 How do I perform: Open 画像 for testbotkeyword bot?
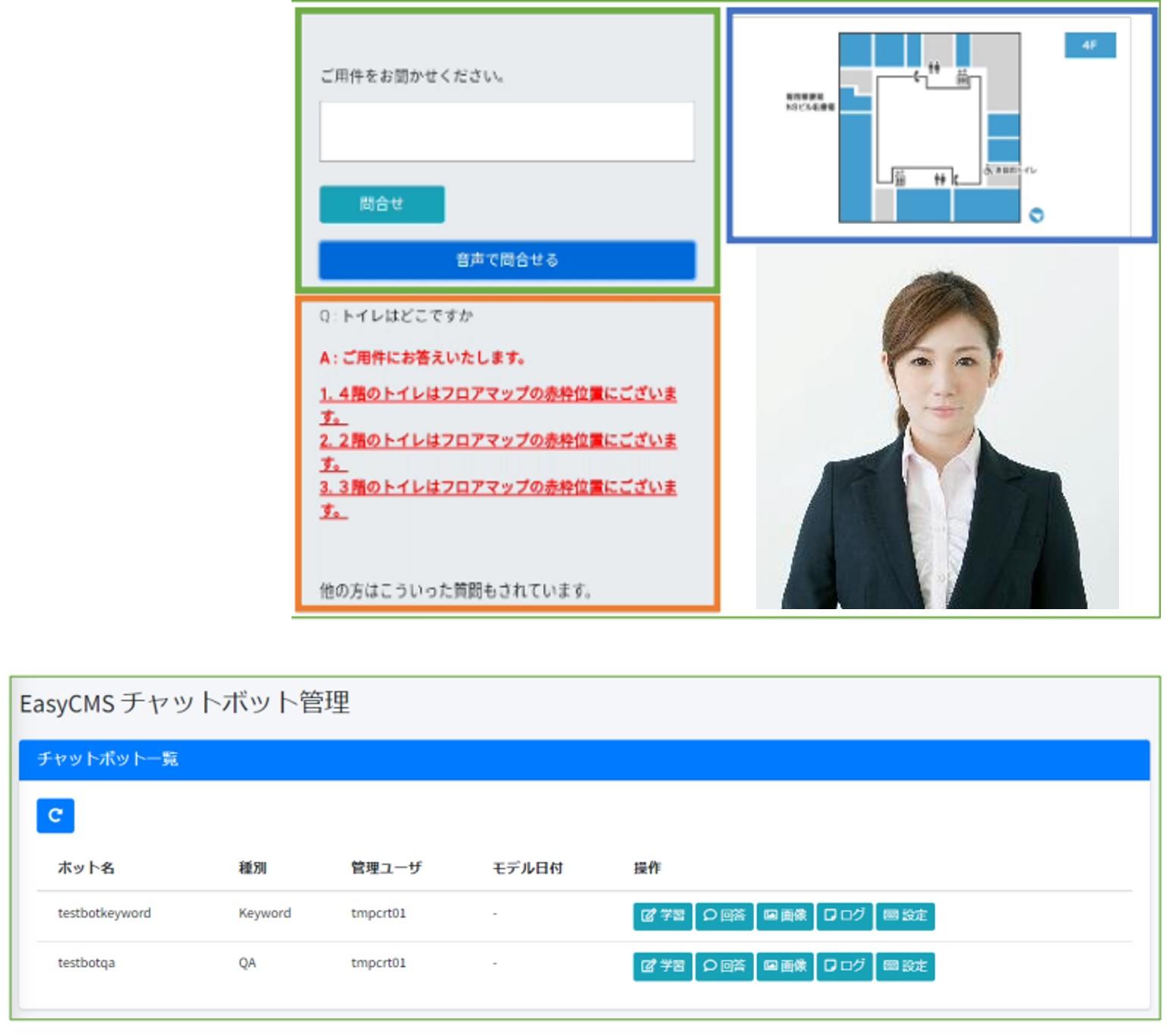(x=785, y=916)
